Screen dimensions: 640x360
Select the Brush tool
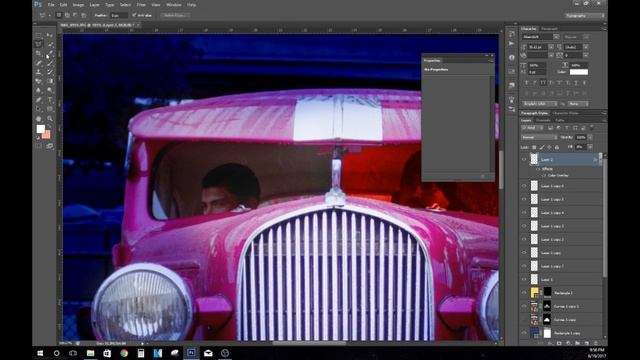coord(50,63)
